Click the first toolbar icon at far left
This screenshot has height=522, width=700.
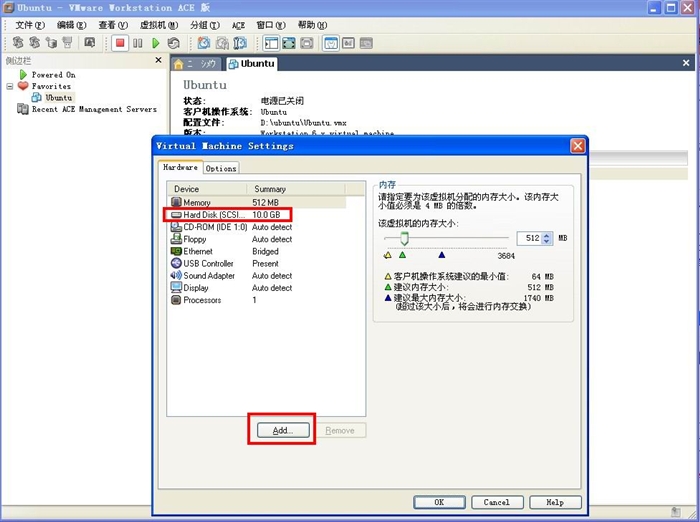pyautogui.click(x=17, y=43)
